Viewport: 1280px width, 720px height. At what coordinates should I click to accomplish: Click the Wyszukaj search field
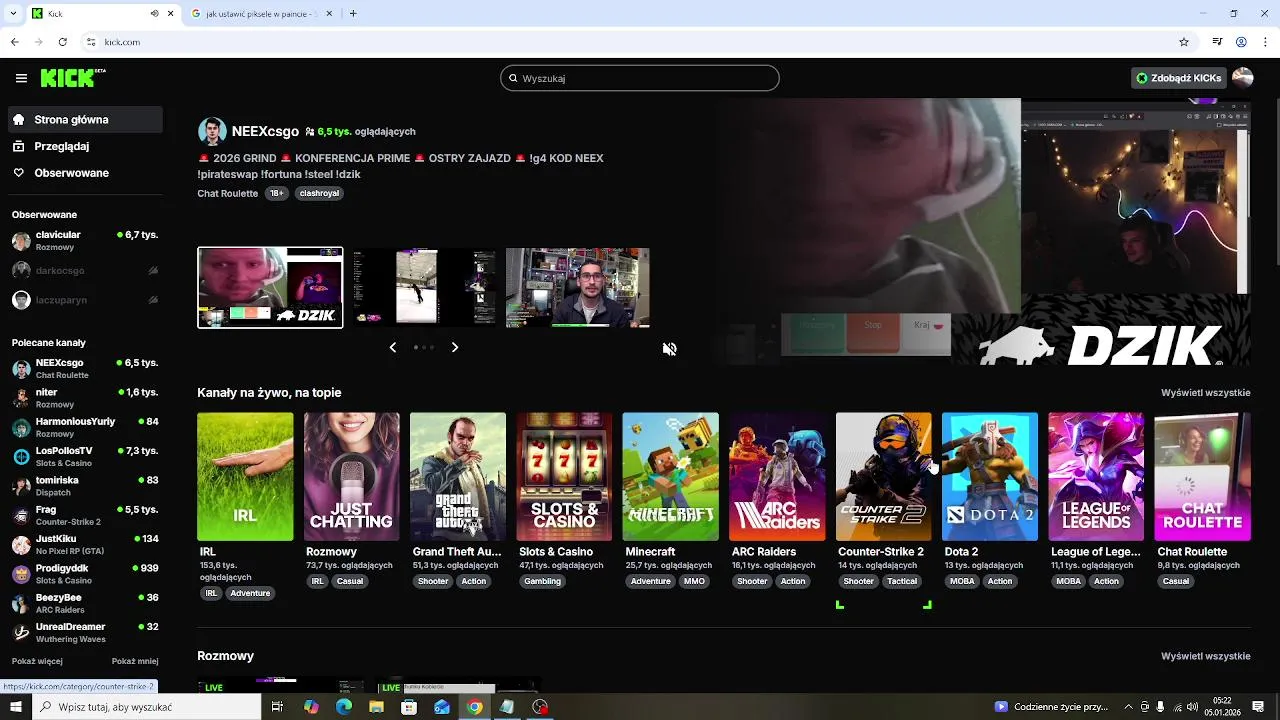[x=640, y=78]
